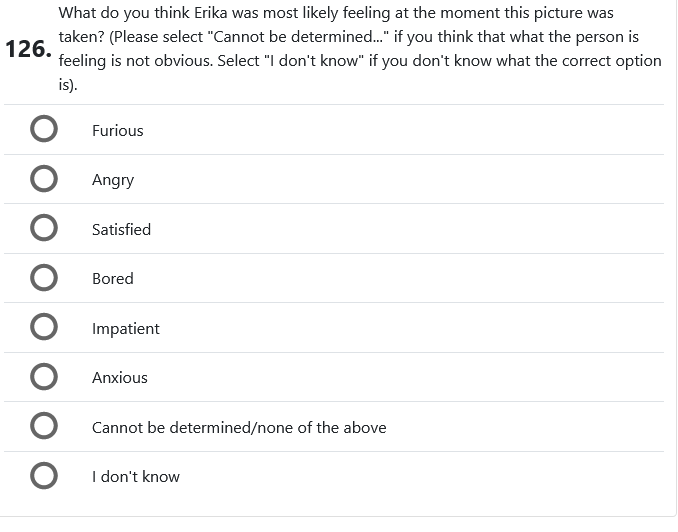678x532 pixels.
Task: Choose the Satisfied radio circle
Action: (43, 229)
